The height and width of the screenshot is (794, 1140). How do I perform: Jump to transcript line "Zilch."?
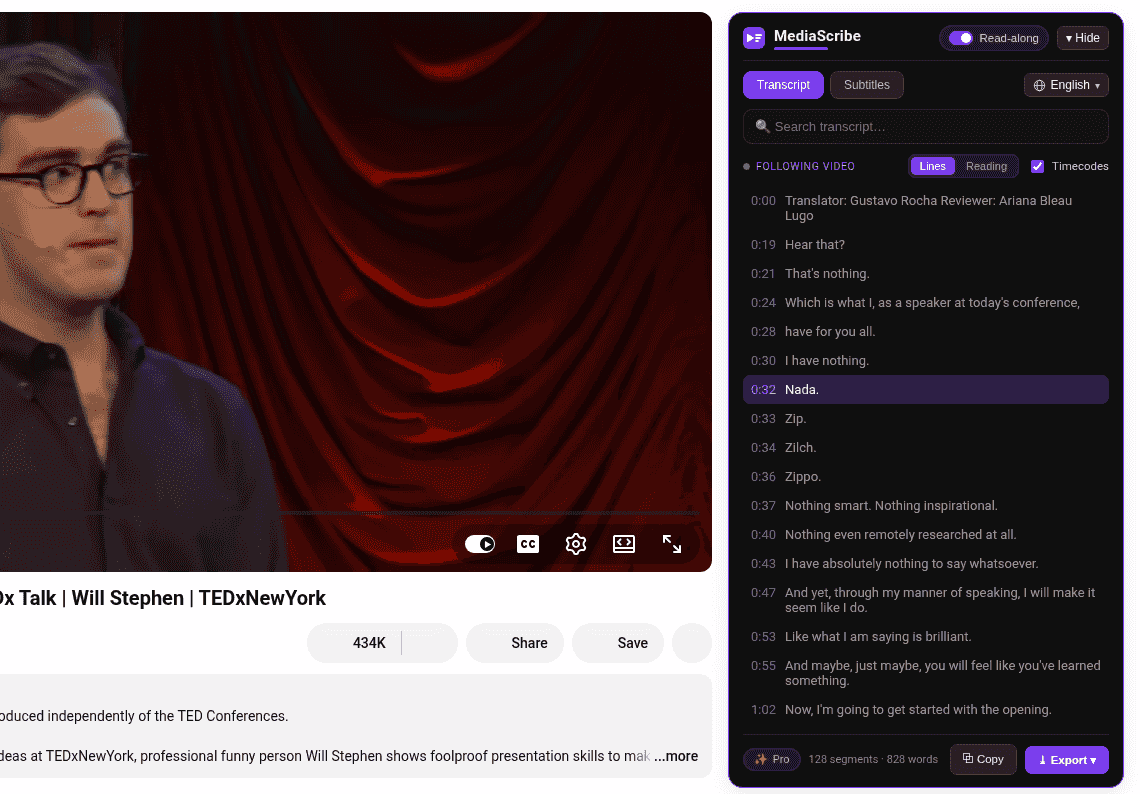(x=926, y=448)
